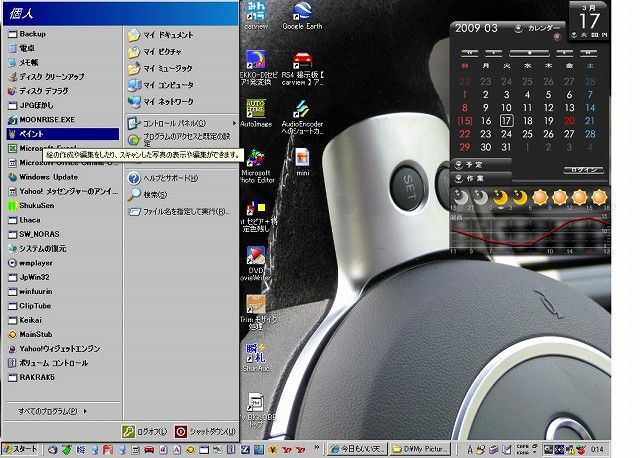Open Program Access and Defaults setting

tap(181, 140)
